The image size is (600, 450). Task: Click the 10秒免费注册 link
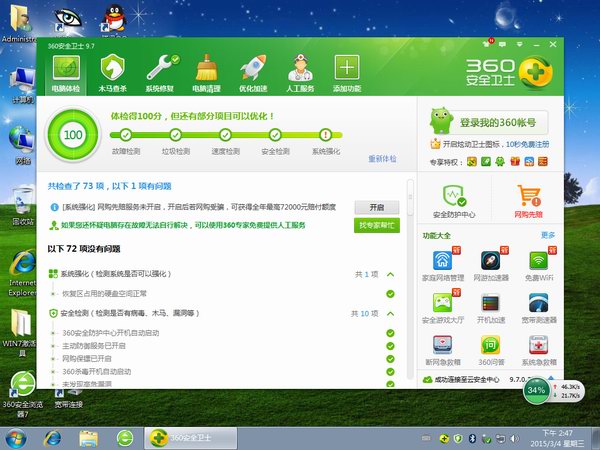[527, 144]
